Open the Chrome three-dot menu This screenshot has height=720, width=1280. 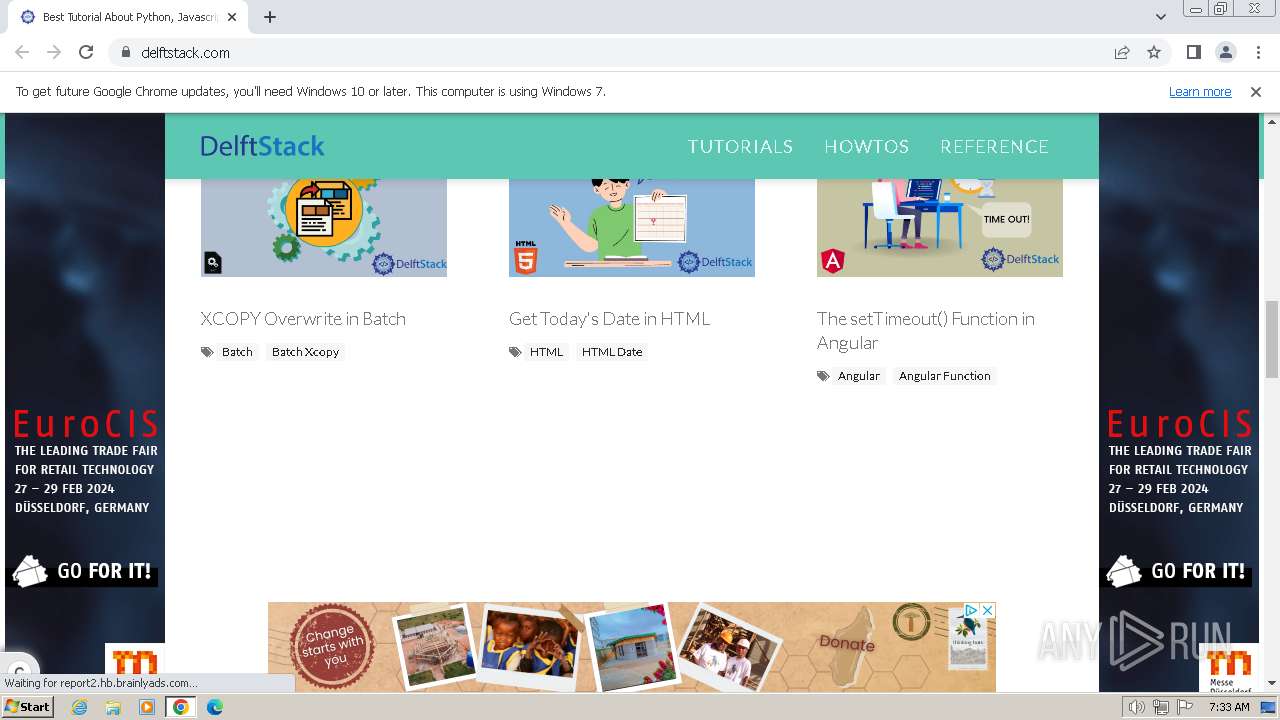[1258, 52]
